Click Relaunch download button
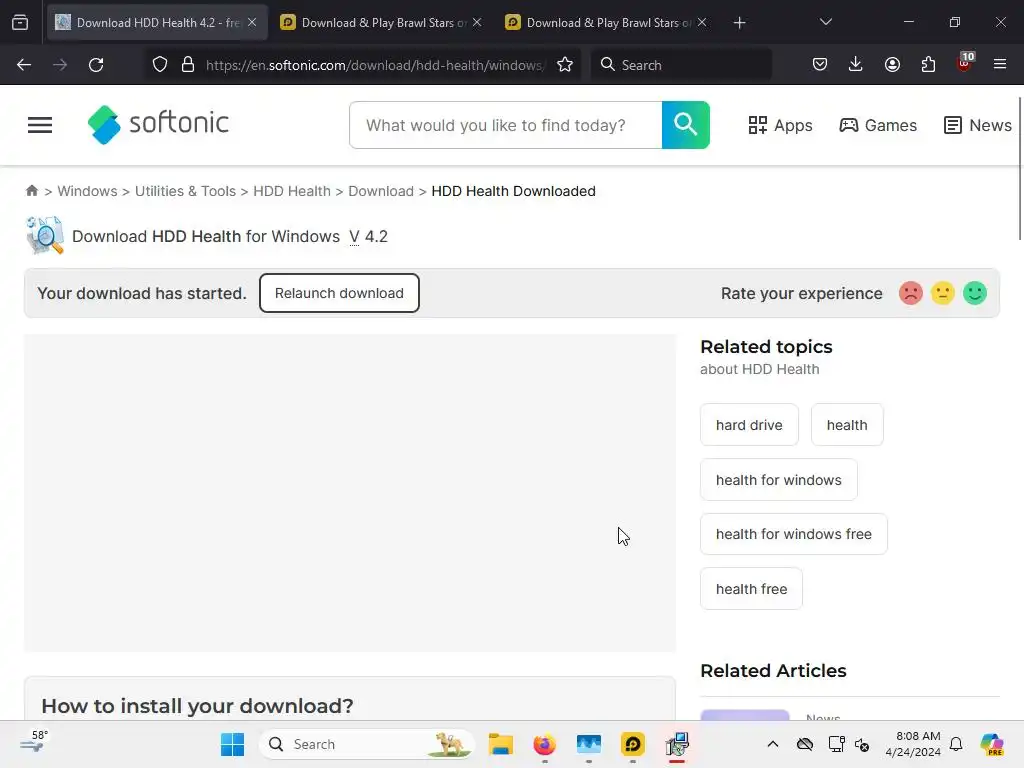Image resolution: width=1024 pixels, height=768 pixels. pos(339,293)
